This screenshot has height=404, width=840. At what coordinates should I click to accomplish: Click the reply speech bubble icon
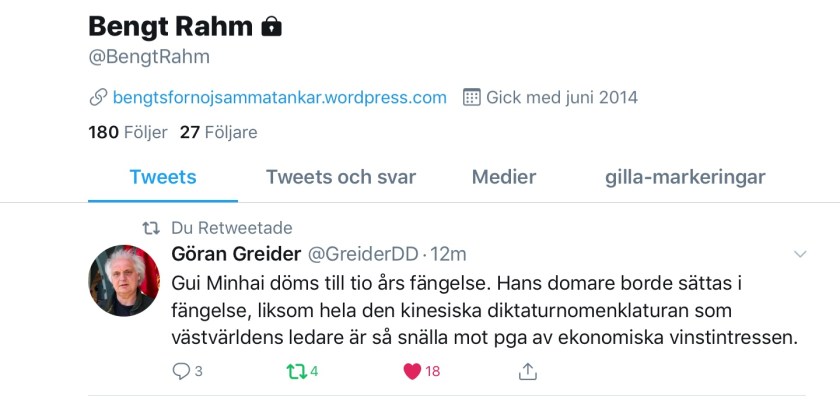click(x=181, y=371)
